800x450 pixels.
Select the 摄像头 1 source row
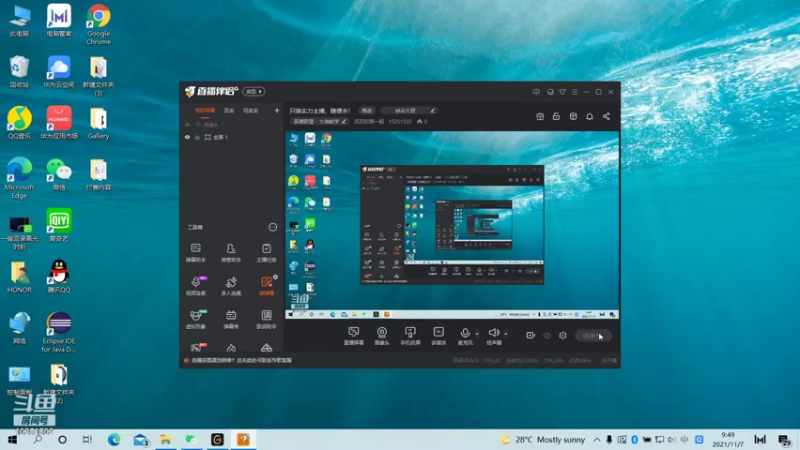pos(232,124)
